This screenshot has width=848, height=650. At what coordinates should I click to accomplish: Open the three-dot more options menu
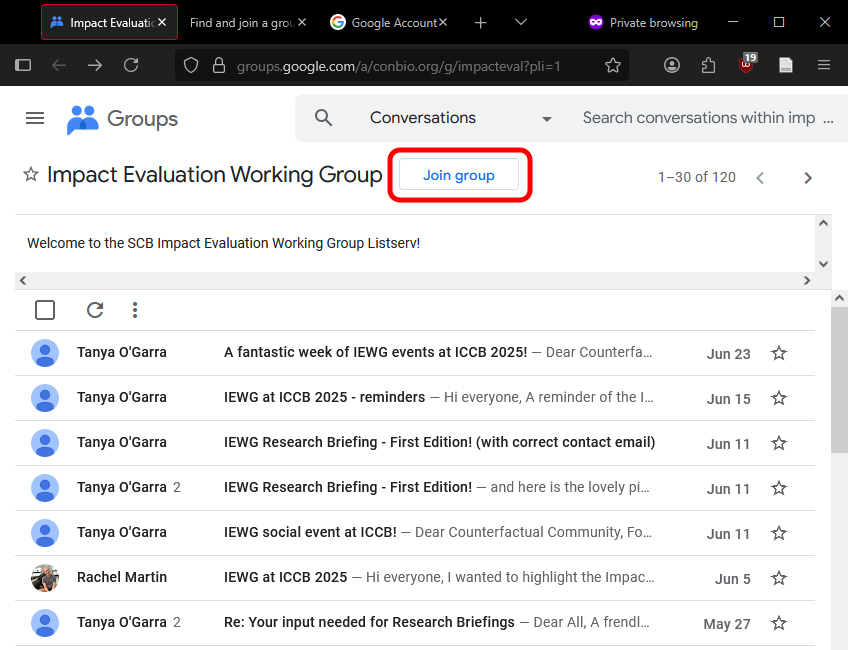[x=135, y=310]
